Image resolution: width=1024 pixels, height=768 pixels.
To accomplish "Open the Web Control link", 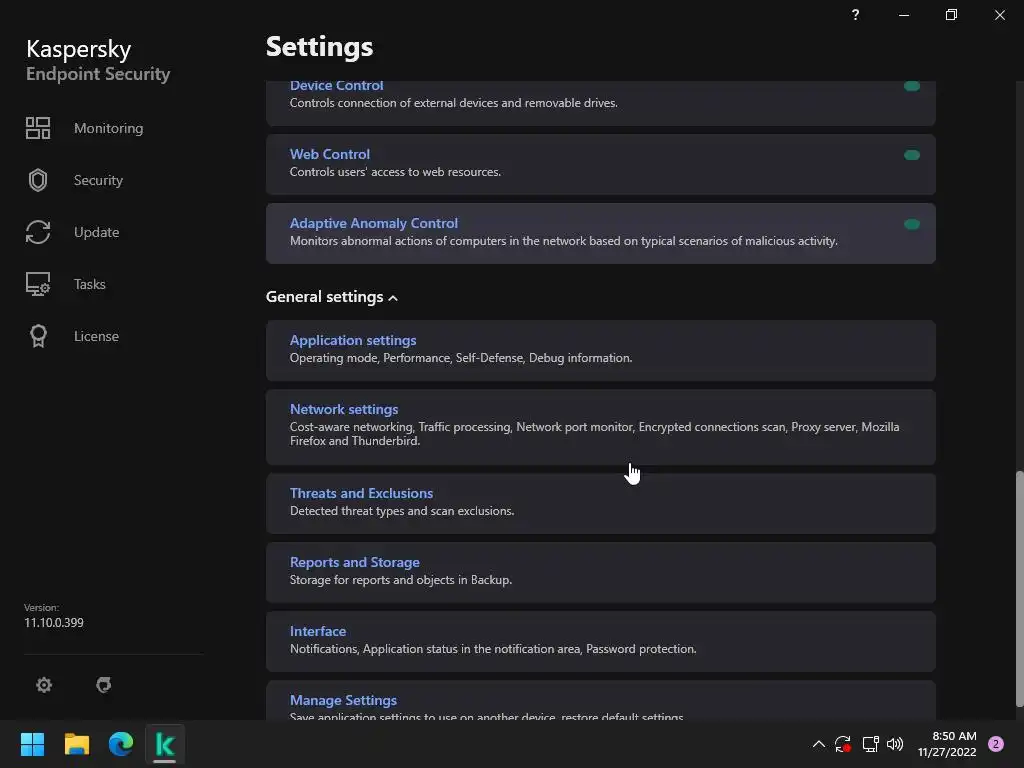I will [x=330, y=154].
